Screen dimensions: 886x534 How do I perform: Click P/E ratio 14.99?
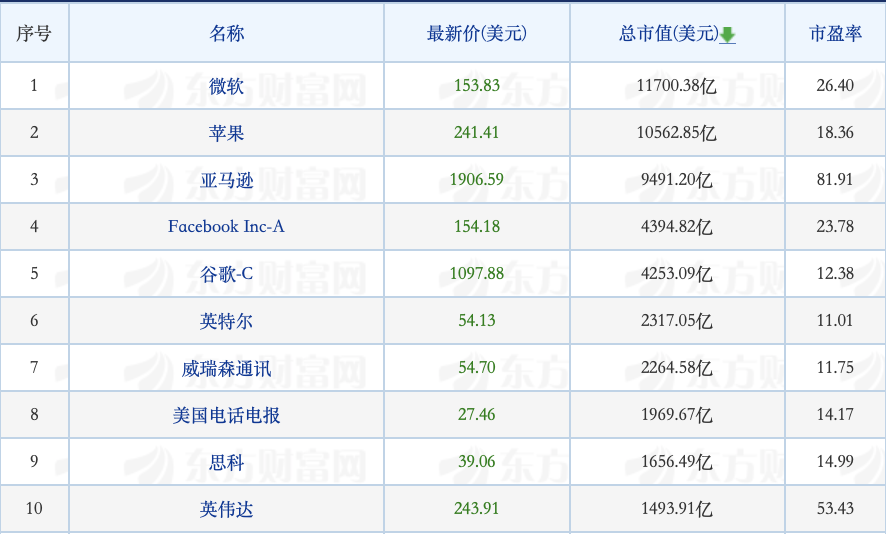835,461
